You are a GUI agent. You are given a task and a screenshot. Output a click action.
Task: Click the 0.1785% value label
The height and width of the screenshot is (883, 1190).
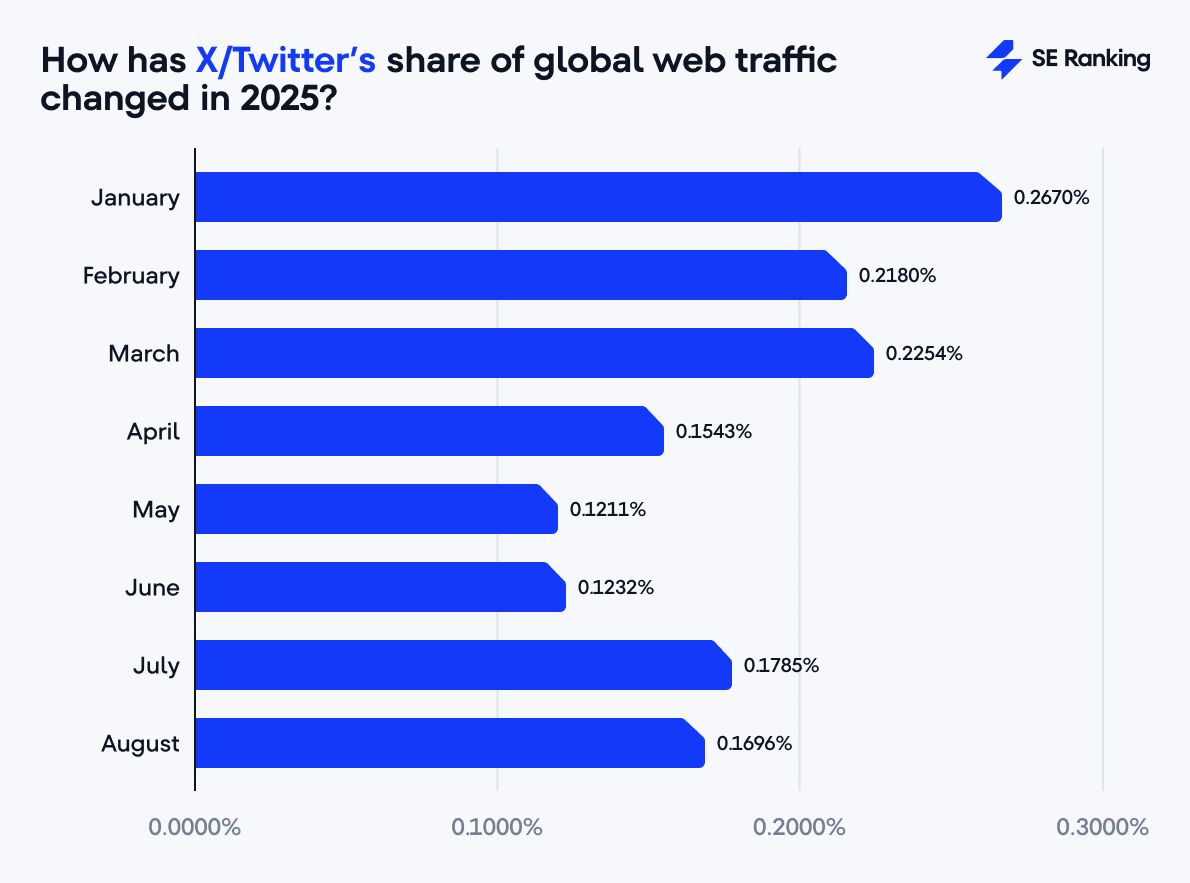click(781, 665)
